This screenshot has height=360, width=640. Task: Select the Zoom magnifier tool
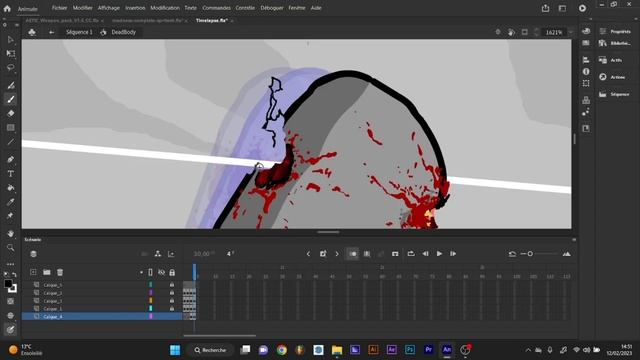[11, 247]
